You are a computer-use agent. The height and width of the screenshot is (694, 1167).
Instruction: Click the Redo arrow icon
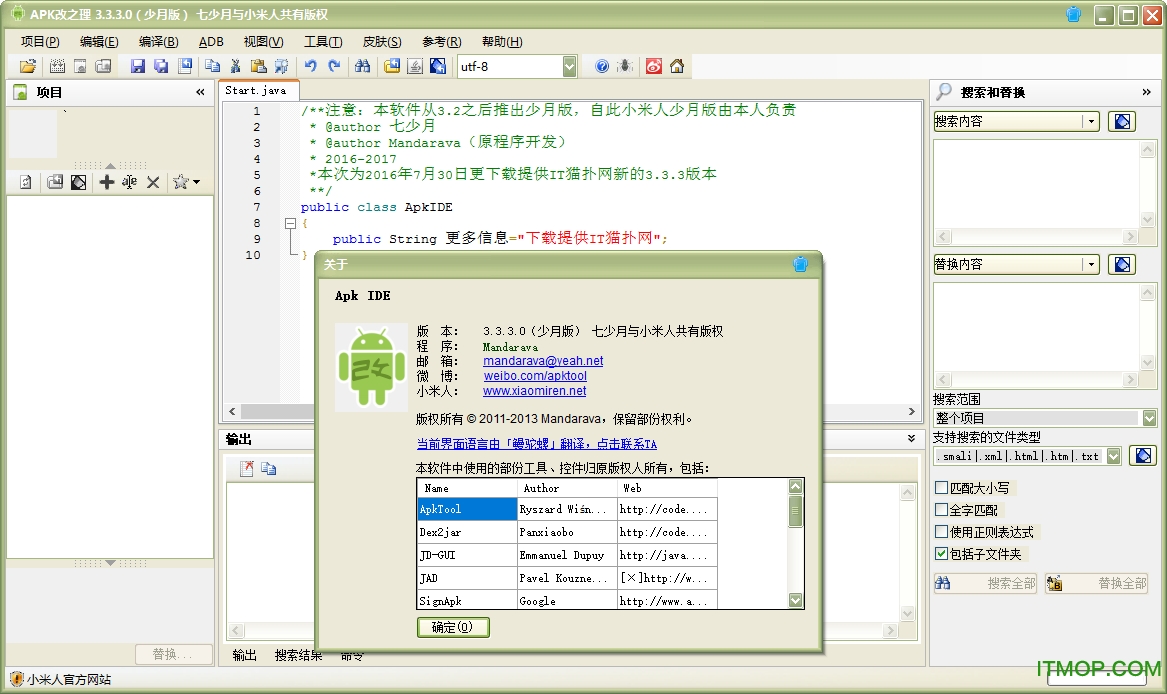(334, 66)
